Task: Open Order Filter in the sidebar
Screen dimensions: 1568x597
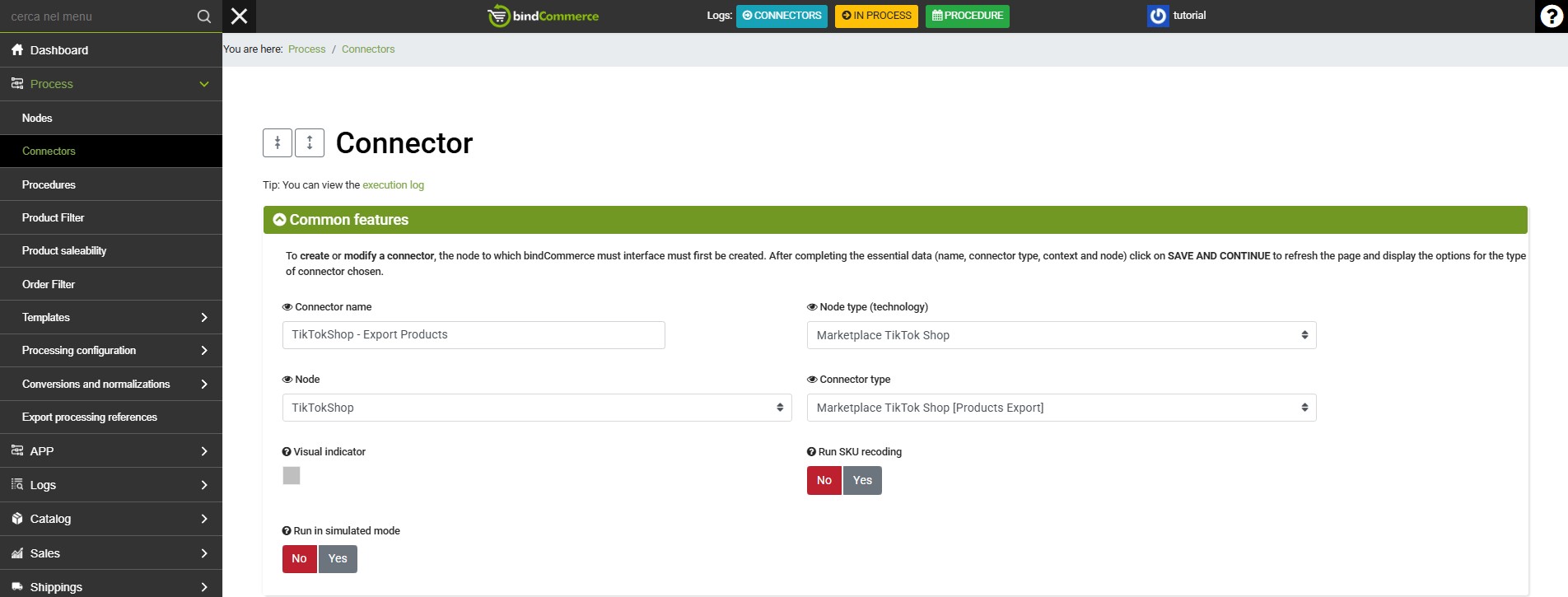Action: (111, 284)
